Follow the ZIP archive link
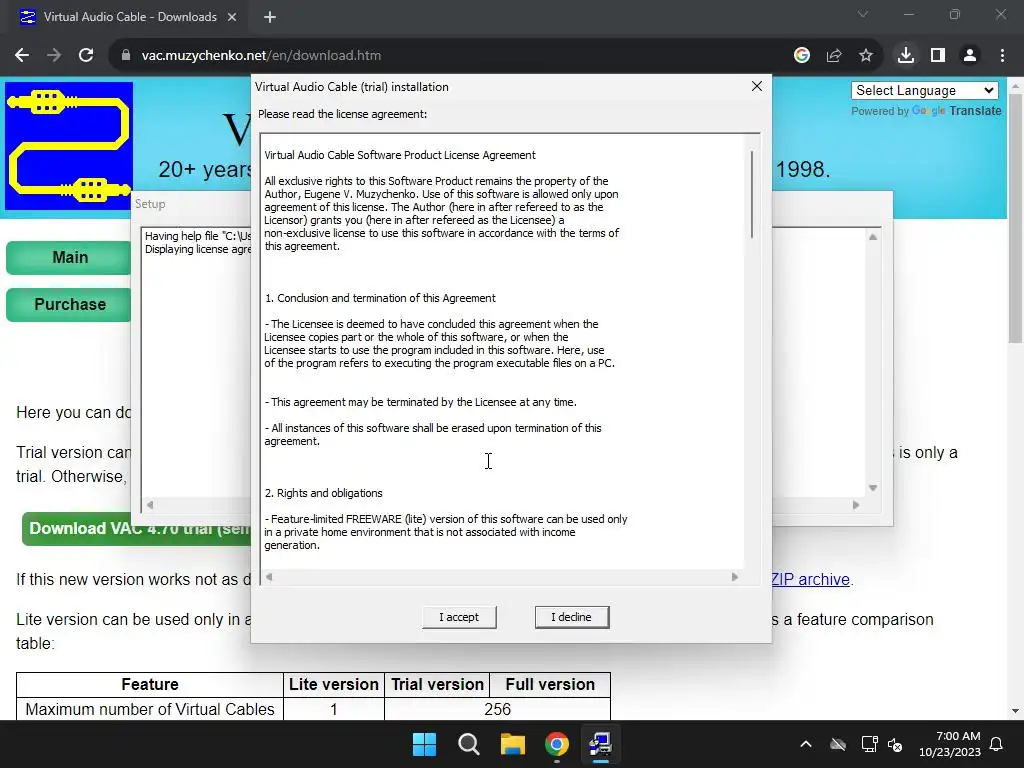1024x768 pixels. coord(810,579)
